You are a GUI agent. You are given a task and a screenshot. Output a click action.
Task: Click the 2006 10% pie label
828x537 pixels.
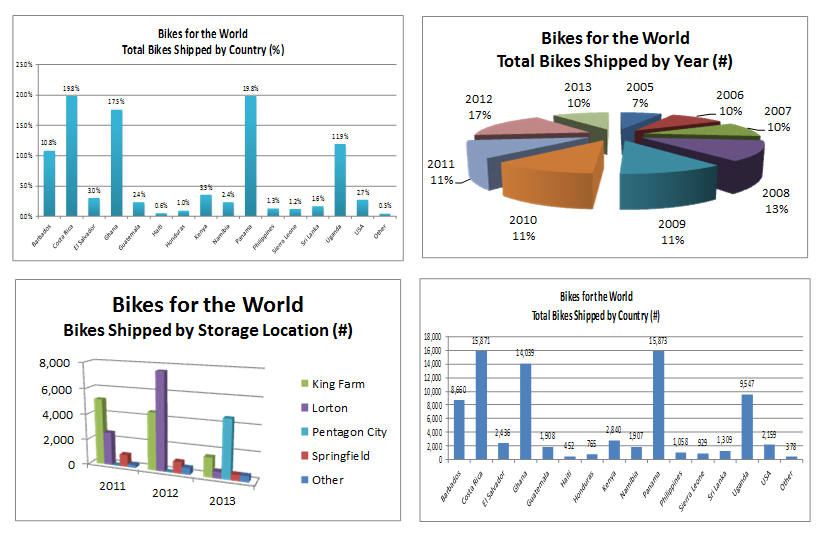pos(730,103)
